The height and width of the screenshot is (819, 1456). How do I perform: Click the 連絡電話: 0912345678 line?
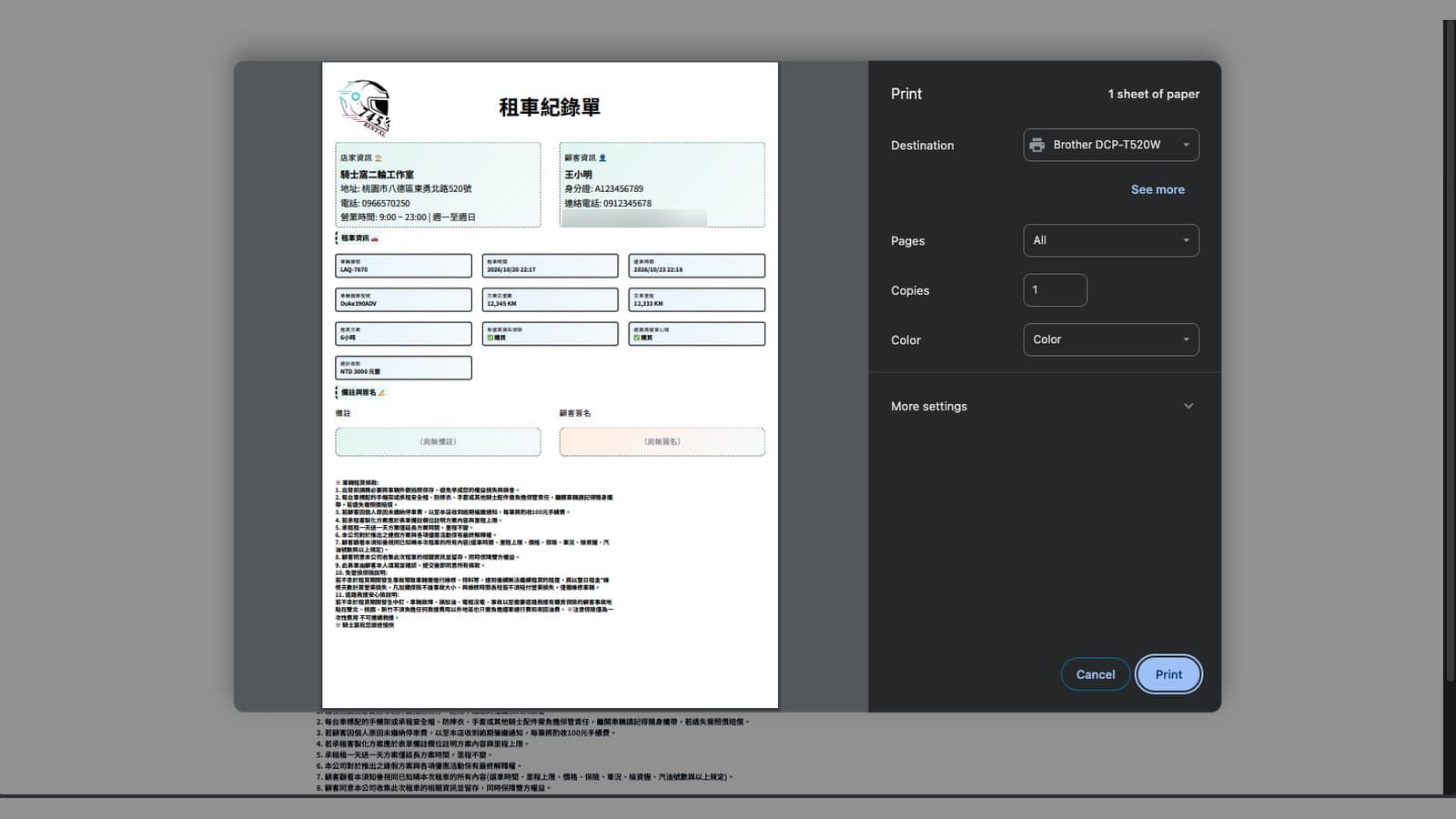point(608,203)
